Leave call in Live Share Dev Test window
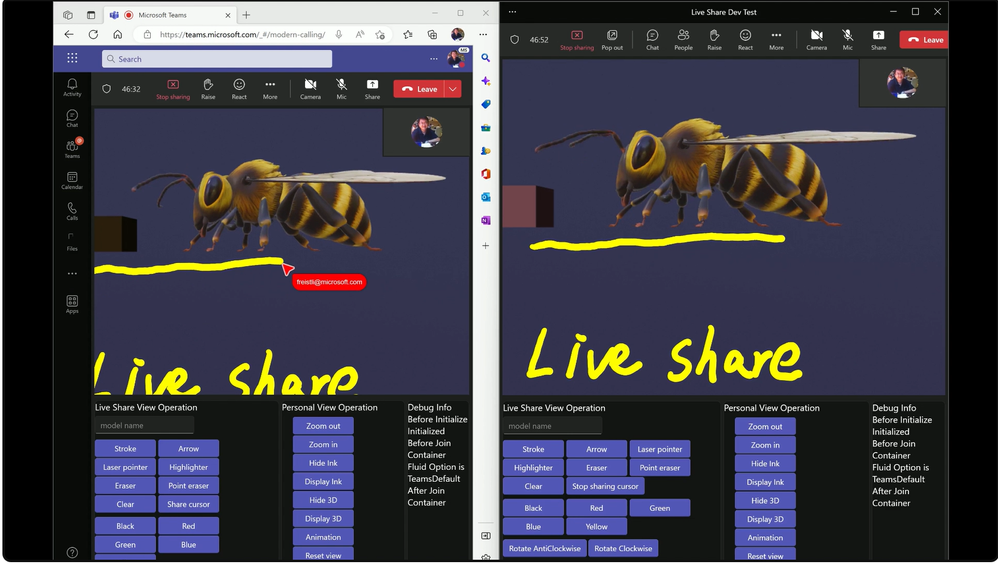 click(924, 39)
